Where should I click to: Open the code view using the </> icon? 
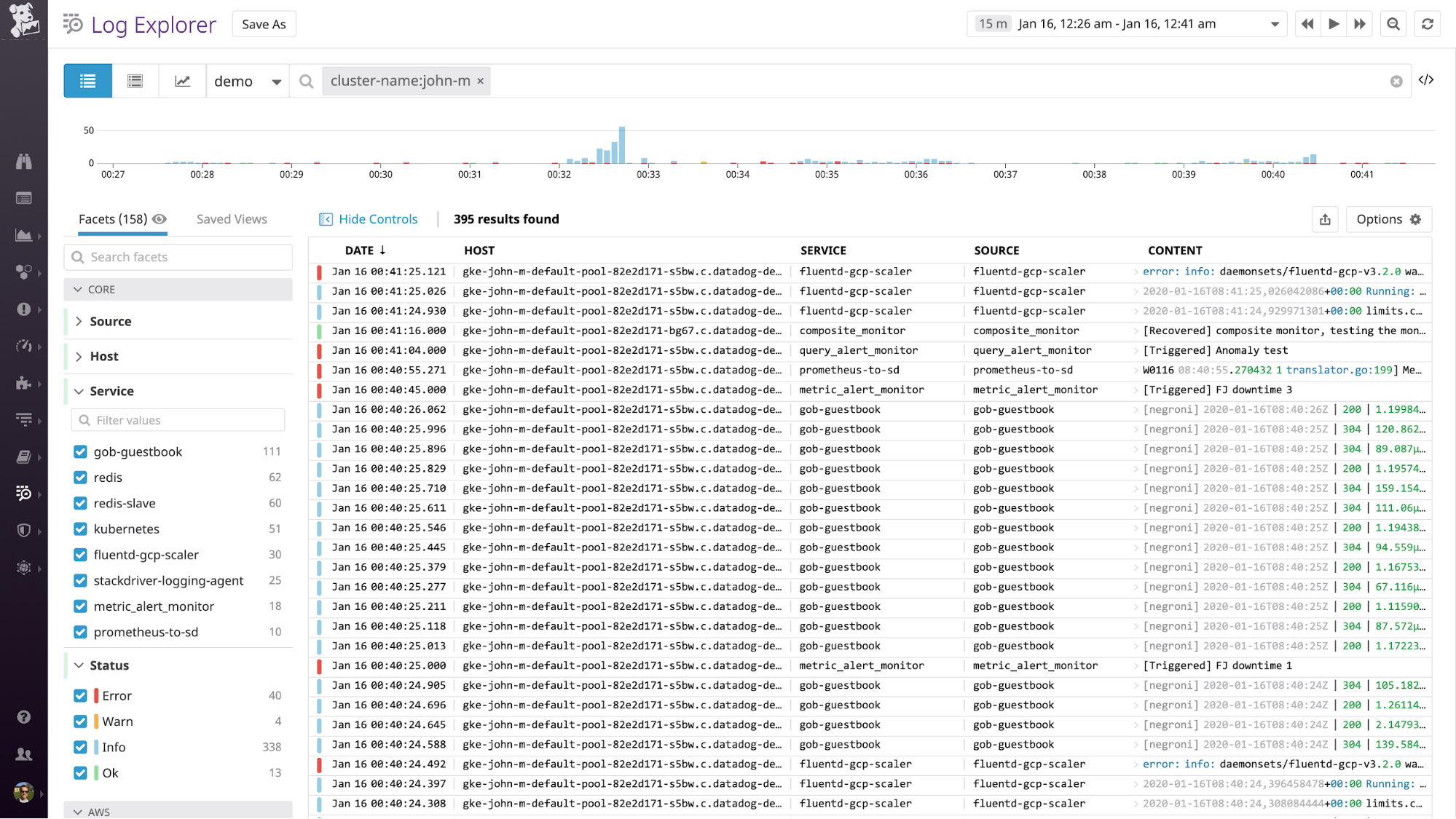1427,80
